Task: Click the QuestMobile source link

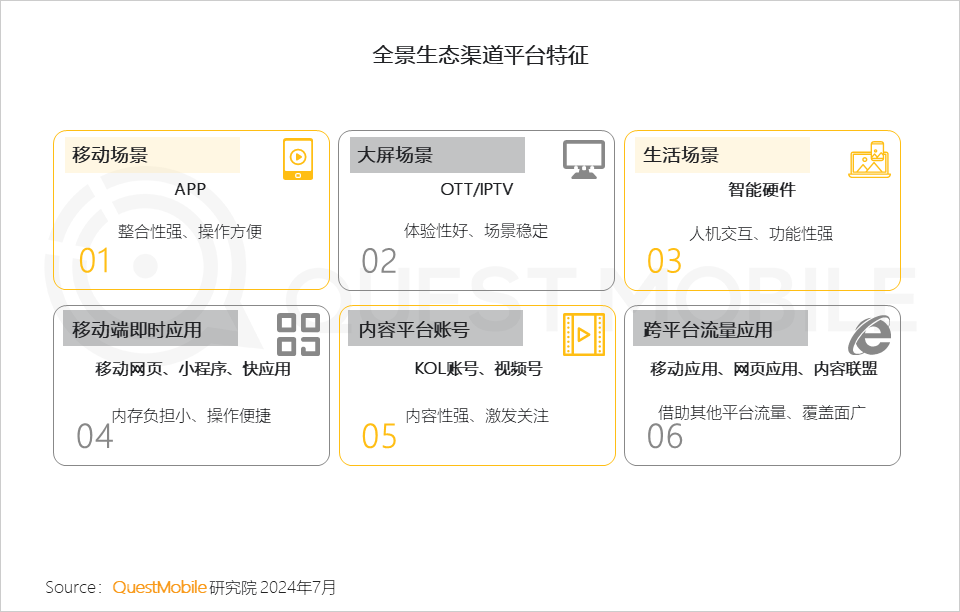Action: pyautogui.click(x=159, y=587)
